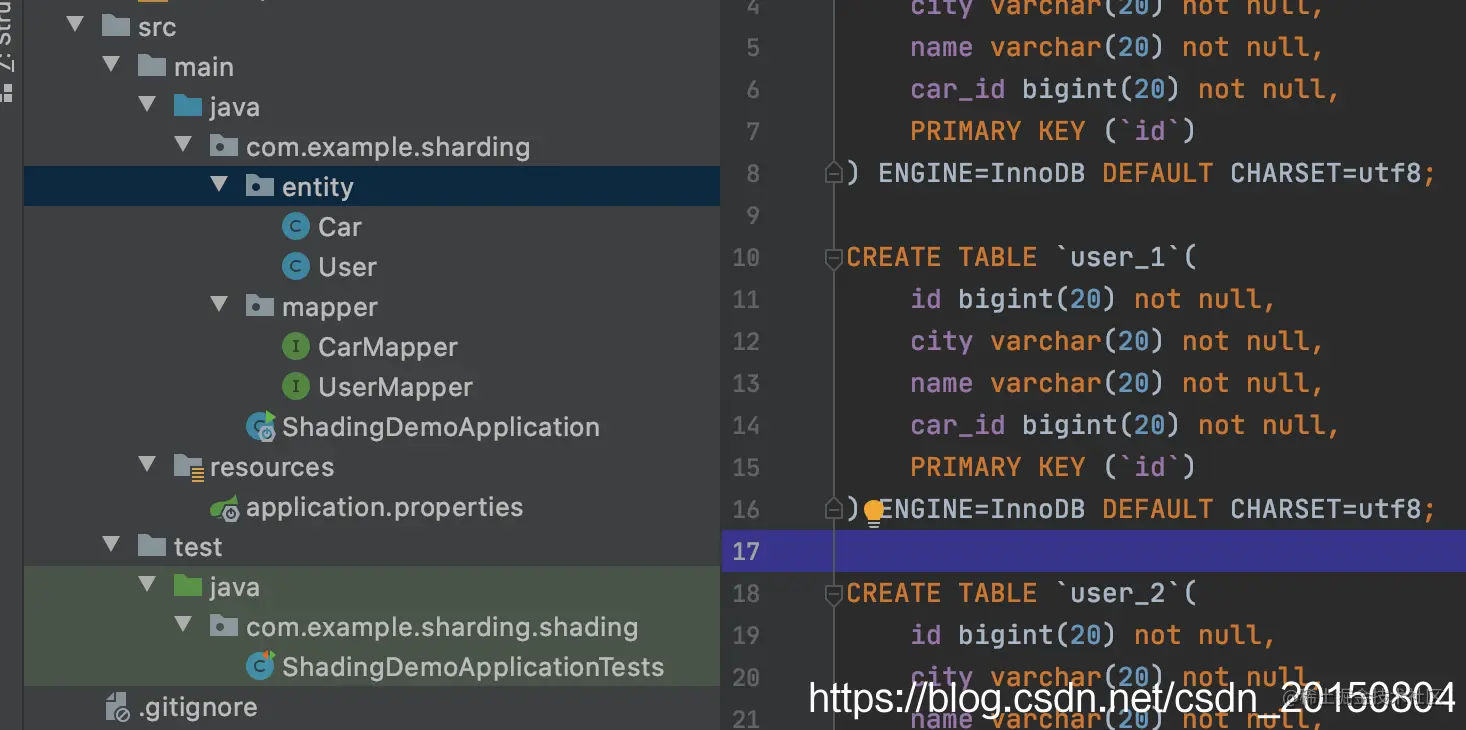Select Car in the project tree
This screenshot has width=1466, height=730.
click(x=340, y=227)
